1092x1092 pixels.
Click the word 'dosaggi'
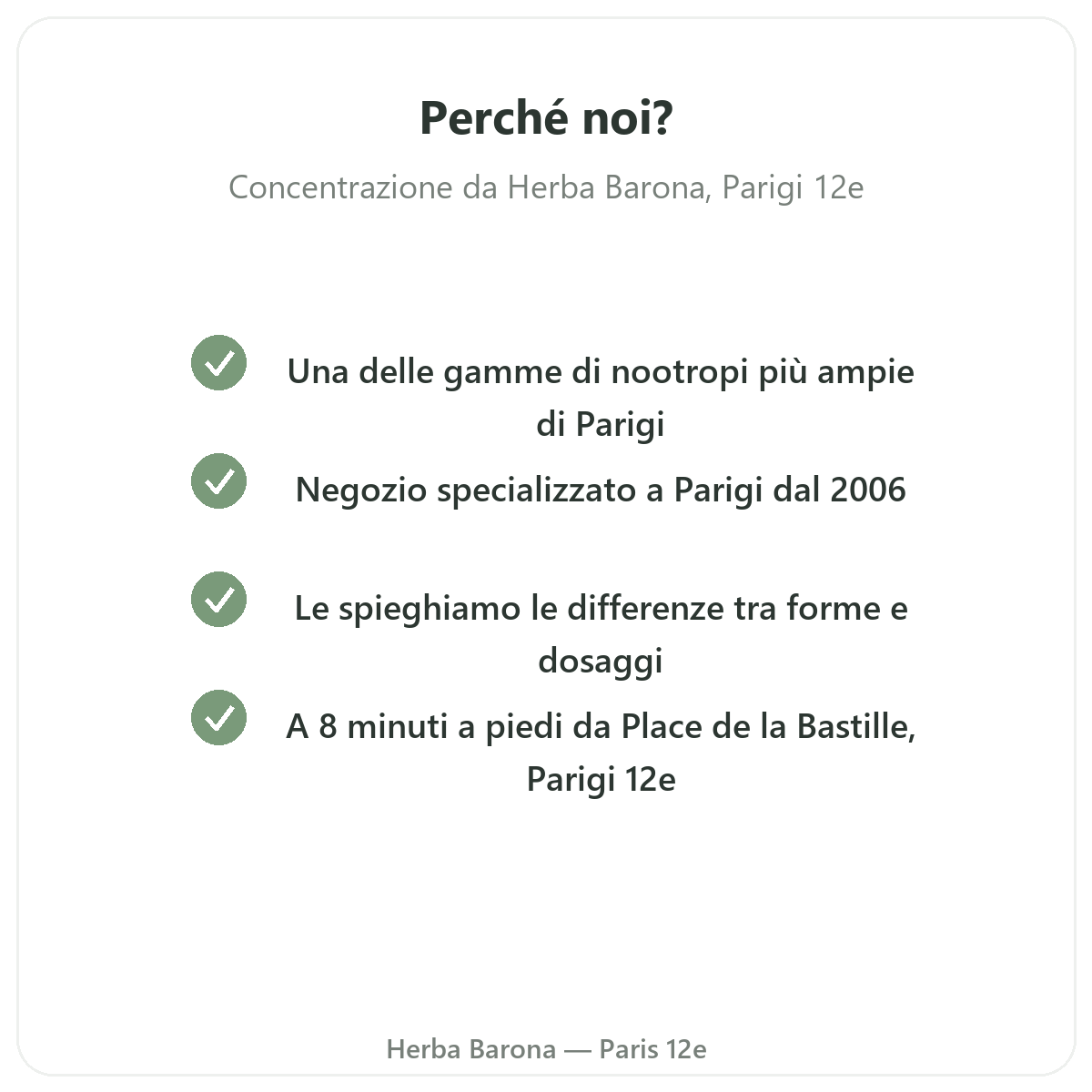click(x=601, y=662)
